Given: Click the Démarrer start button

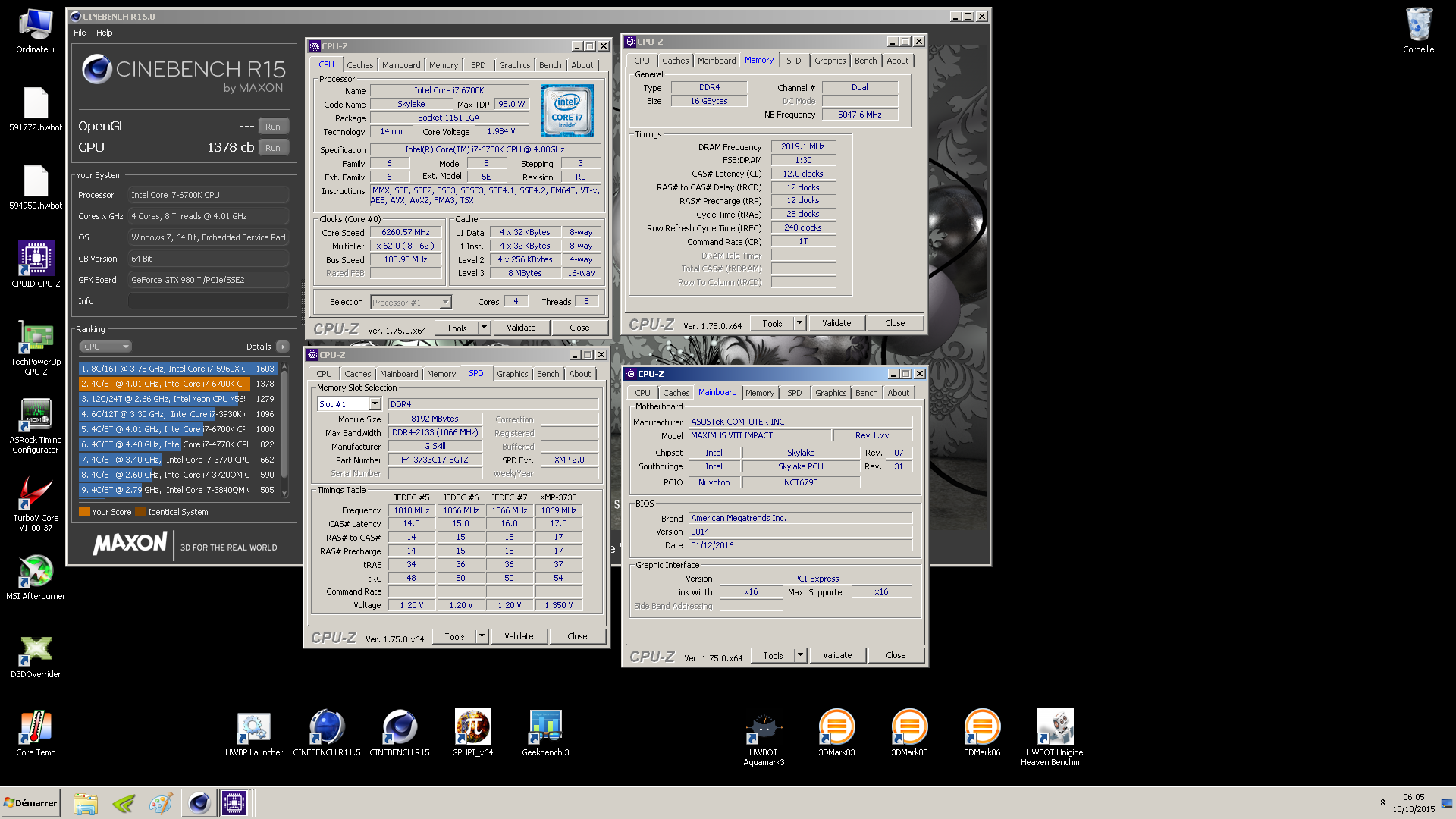Looking at the screenshot, I should click(30, 803).
